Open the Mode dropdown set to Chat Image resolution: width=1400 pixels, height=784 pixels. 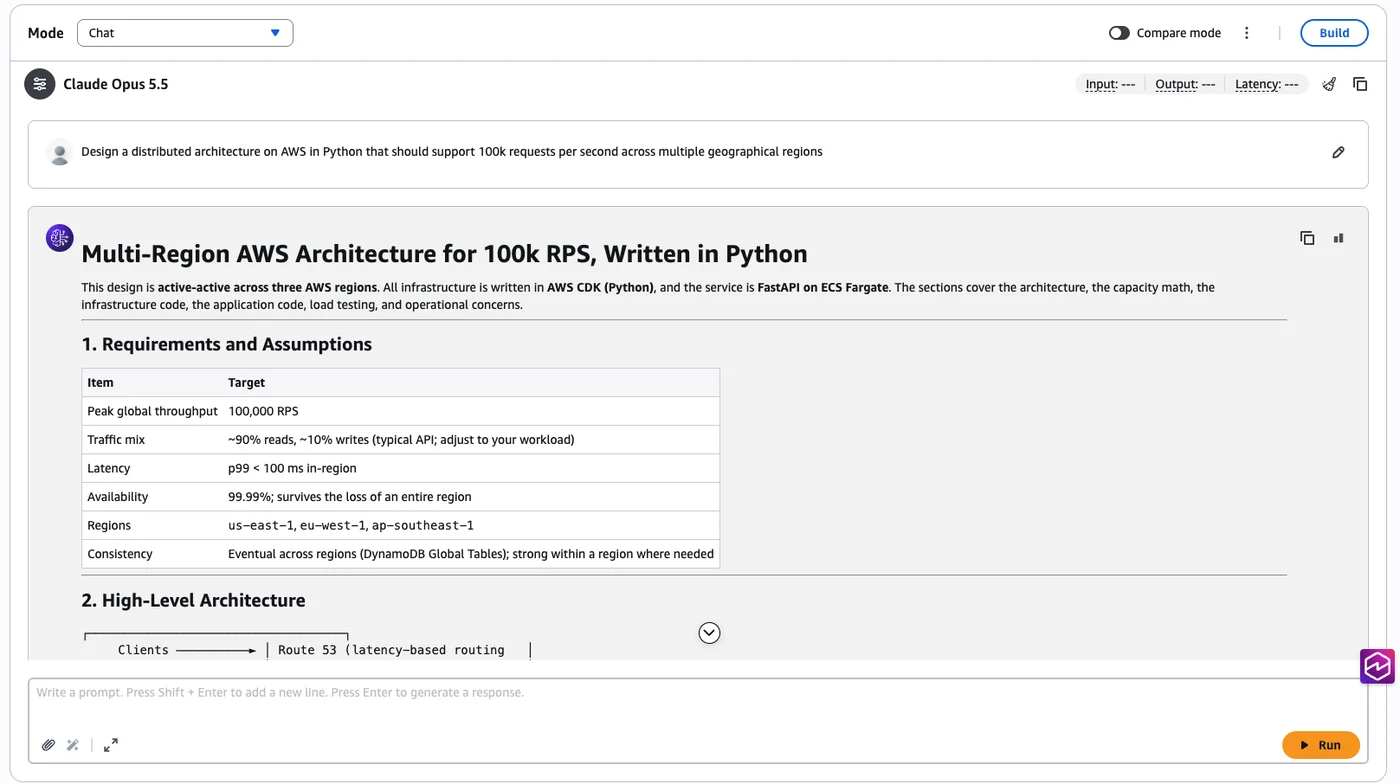pyautogui.click(x=185, y=33)
